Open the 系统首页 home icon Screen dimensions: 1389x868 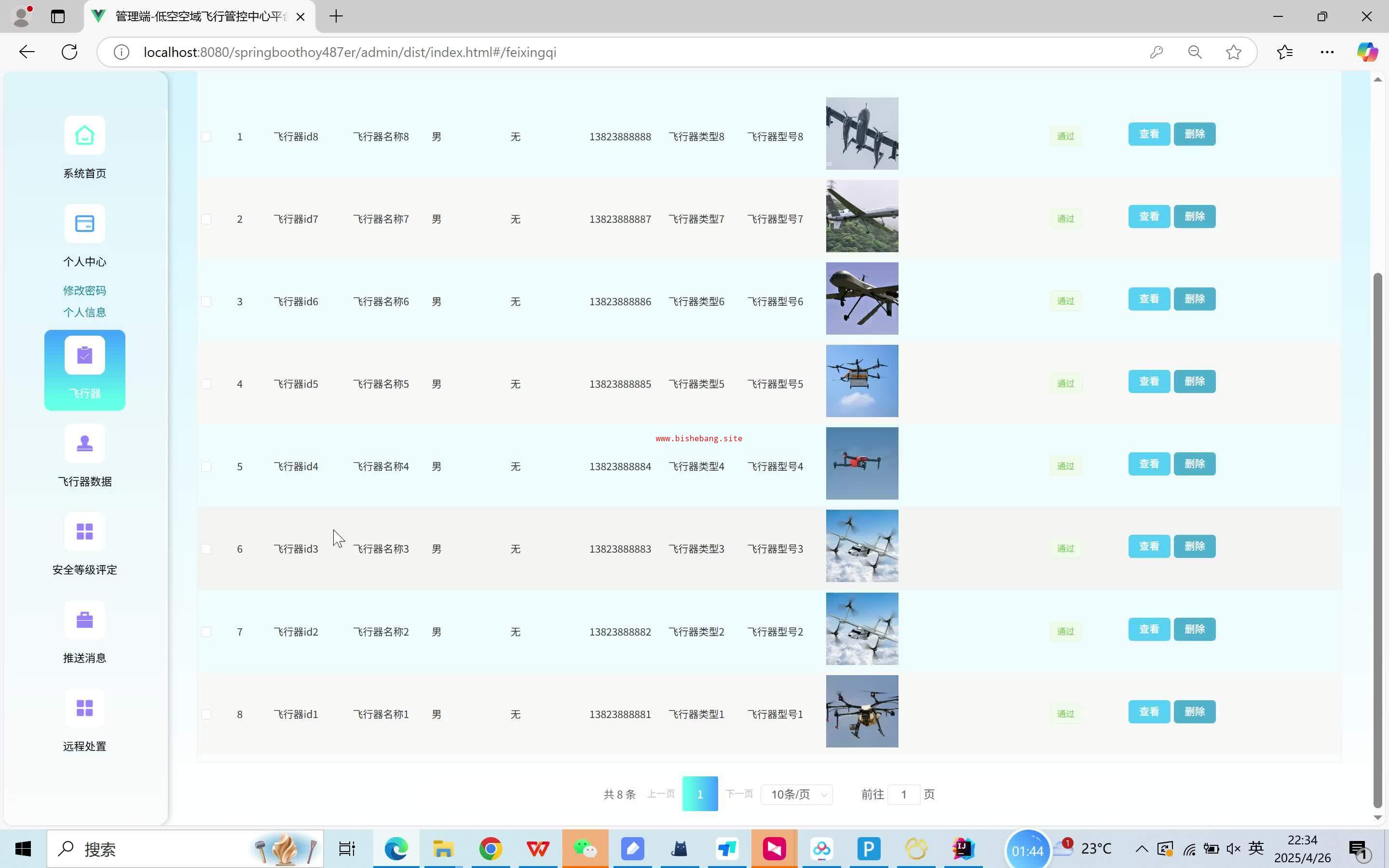(x=84, y=136)
